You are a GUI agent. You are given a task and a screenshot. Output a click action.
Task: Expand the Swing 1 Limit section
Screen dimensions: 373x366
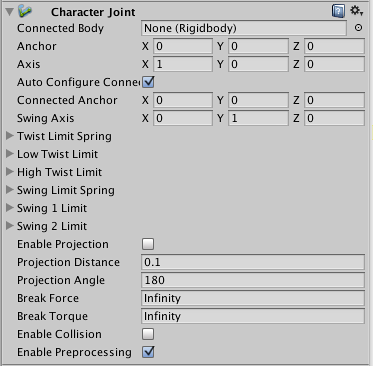(x=10, y=208)
